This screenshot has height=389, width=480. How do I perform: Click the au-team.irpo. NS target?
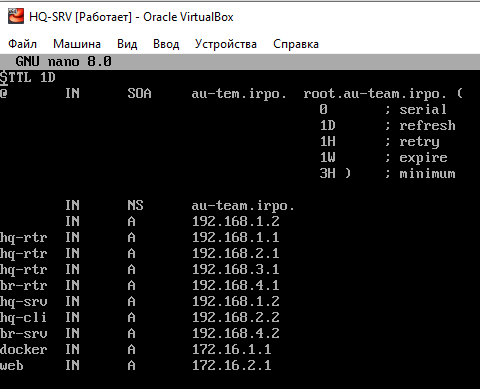[243, 206]
